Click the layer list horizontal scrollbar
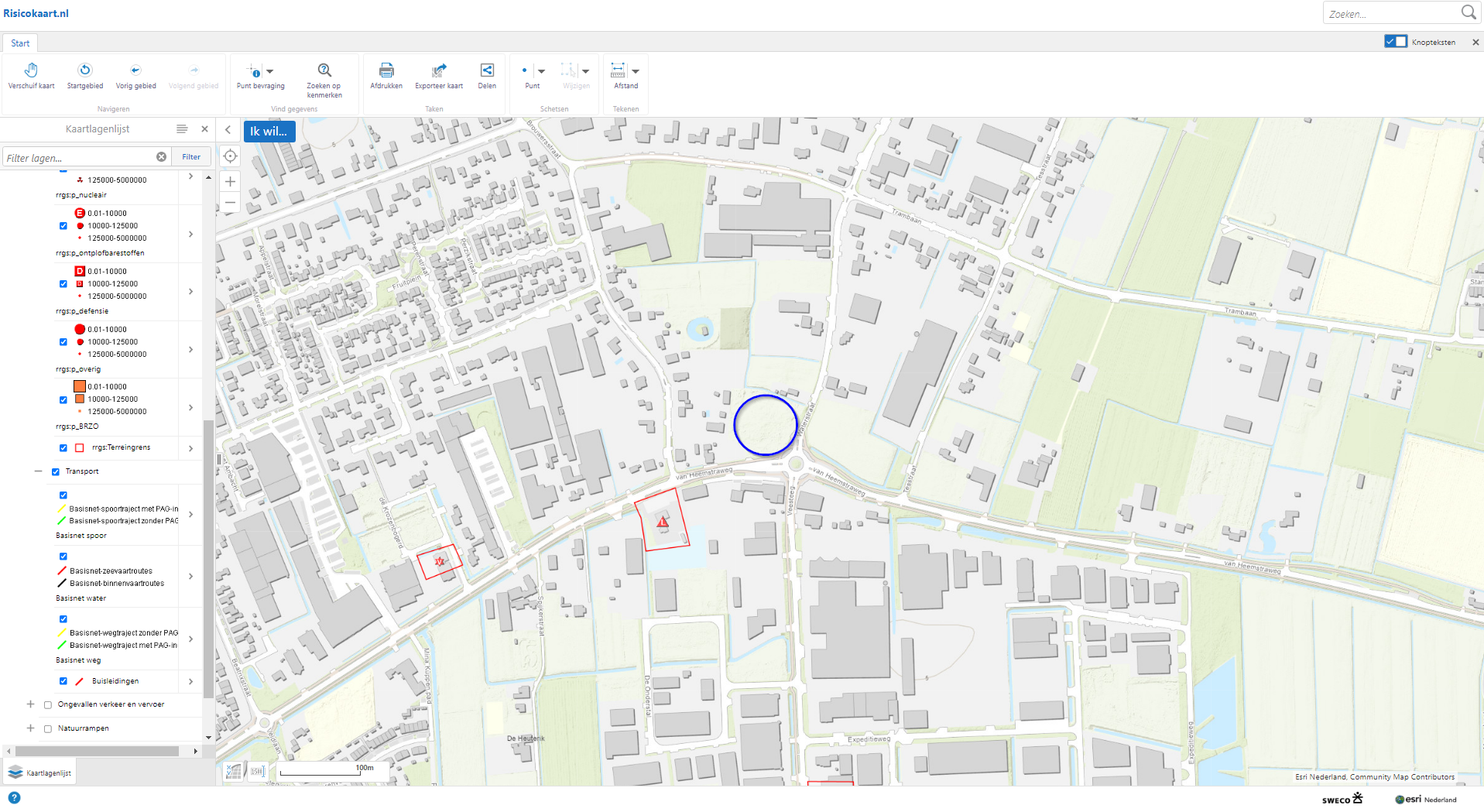Viewport: 1484px width, 812px height. [x=97, y=751]
